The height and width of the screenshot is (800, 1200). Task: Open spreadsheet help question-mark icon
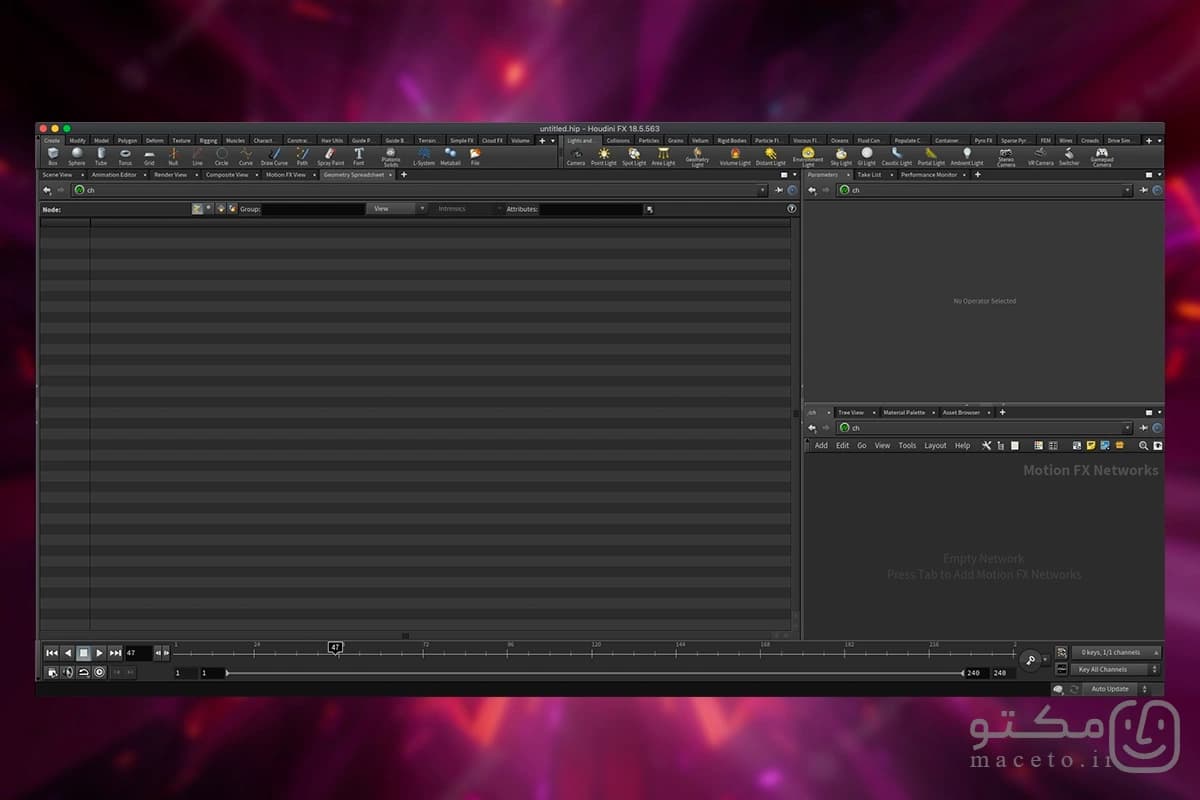(792, 209)
